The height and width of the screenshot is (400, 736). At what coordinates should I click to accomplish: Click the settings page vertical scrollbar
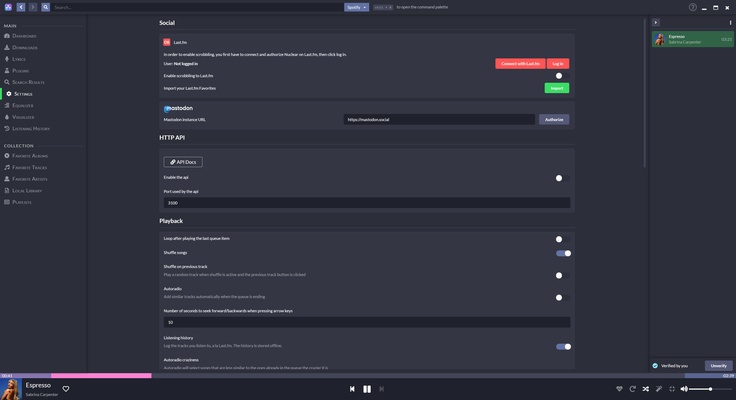pyautogui.click(x=644, y=93)
